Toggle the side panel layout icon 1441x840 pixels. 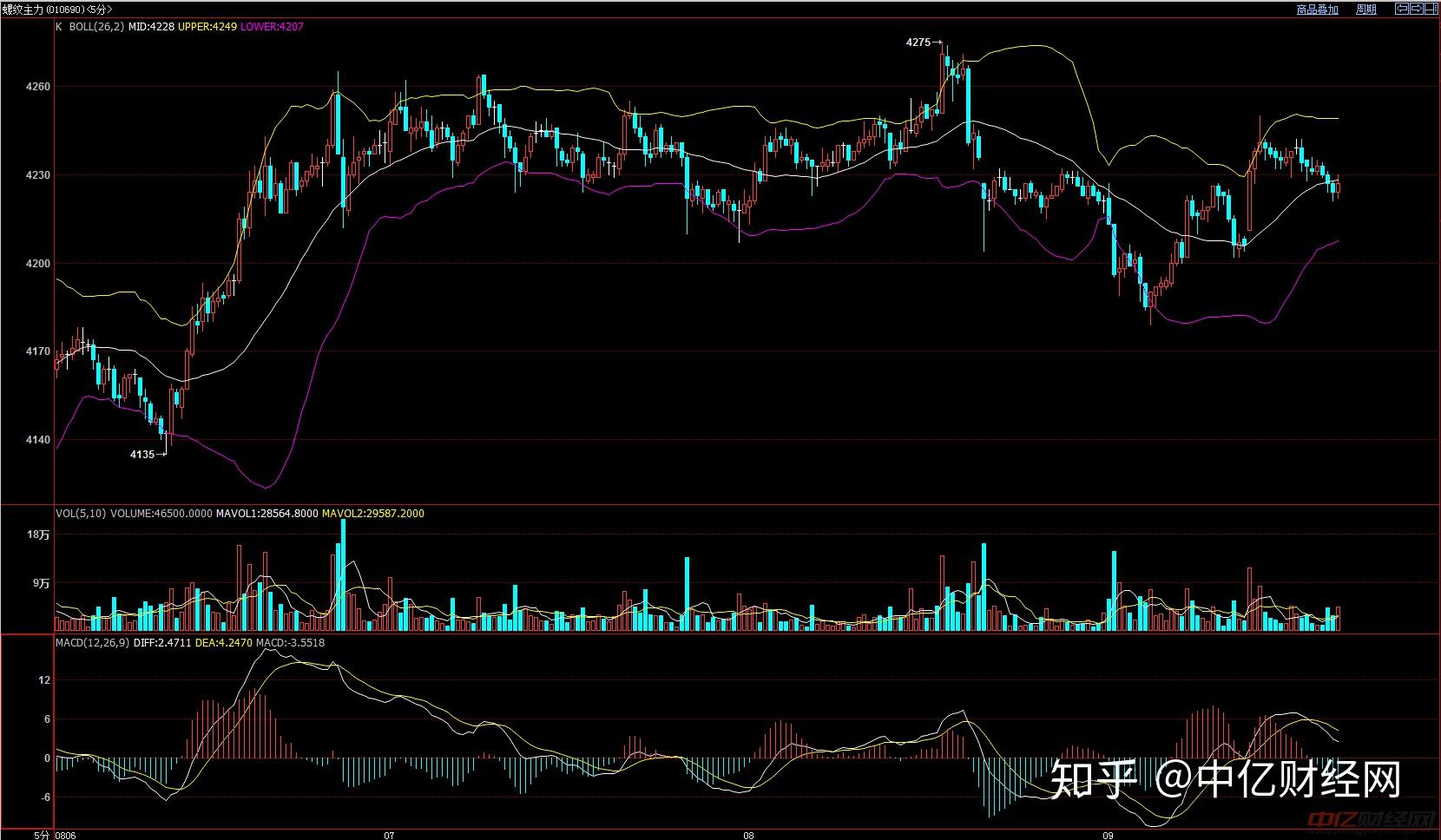[x=1431, y=9]
